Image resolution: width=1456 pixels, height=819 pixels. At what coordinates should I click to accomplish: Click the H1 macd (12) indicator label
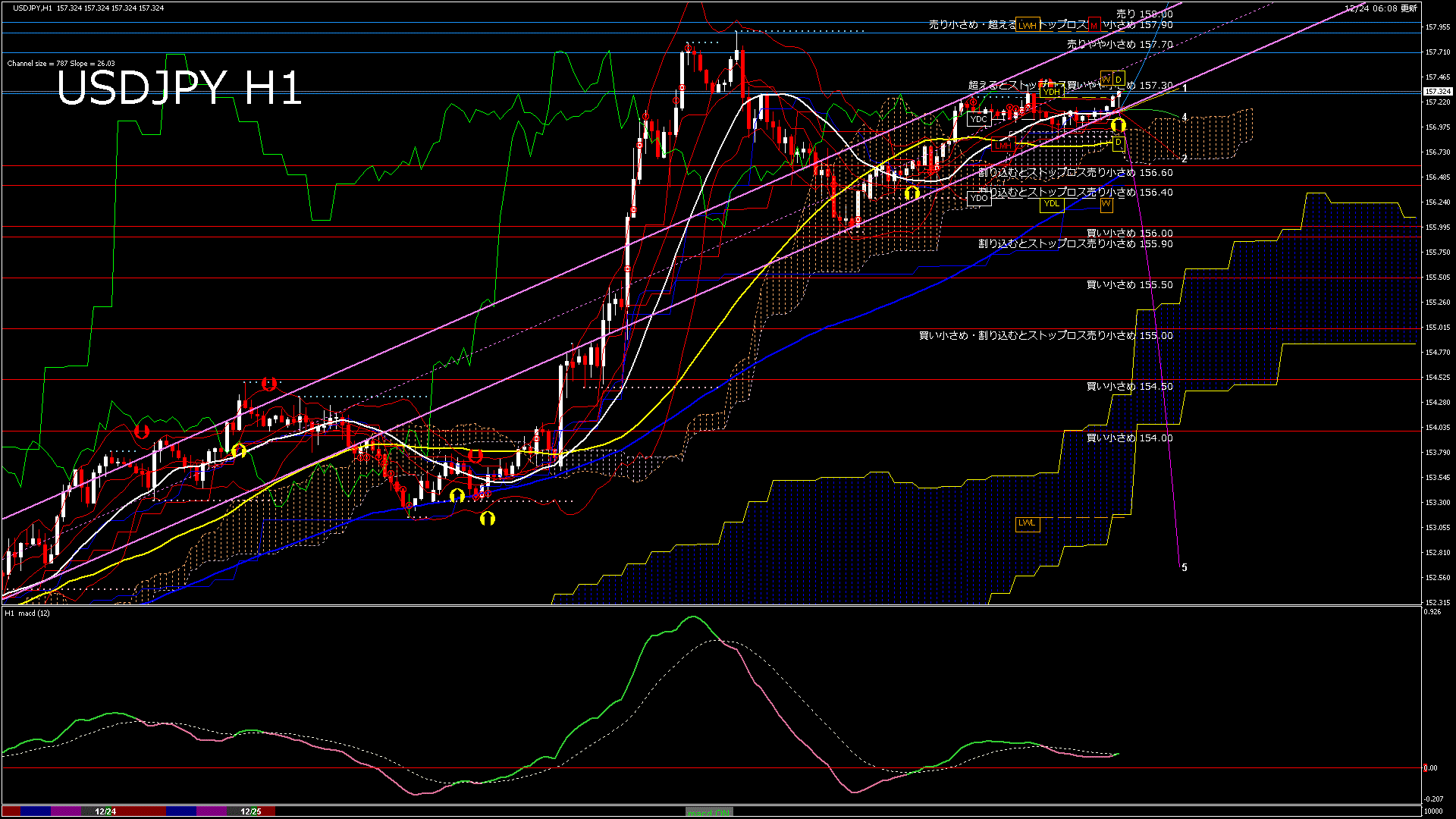pos(27,613)
